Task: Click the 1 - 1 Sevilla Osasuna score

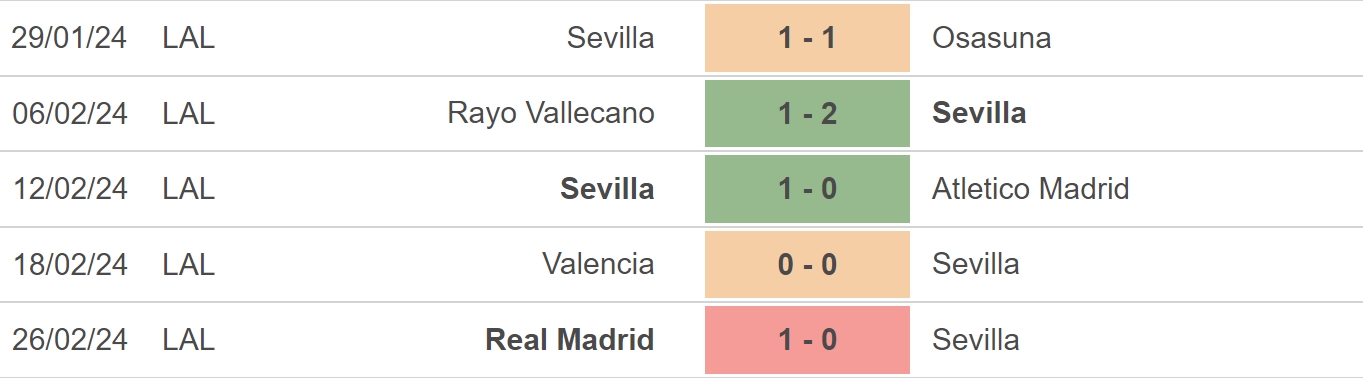Action: [807, 38]
